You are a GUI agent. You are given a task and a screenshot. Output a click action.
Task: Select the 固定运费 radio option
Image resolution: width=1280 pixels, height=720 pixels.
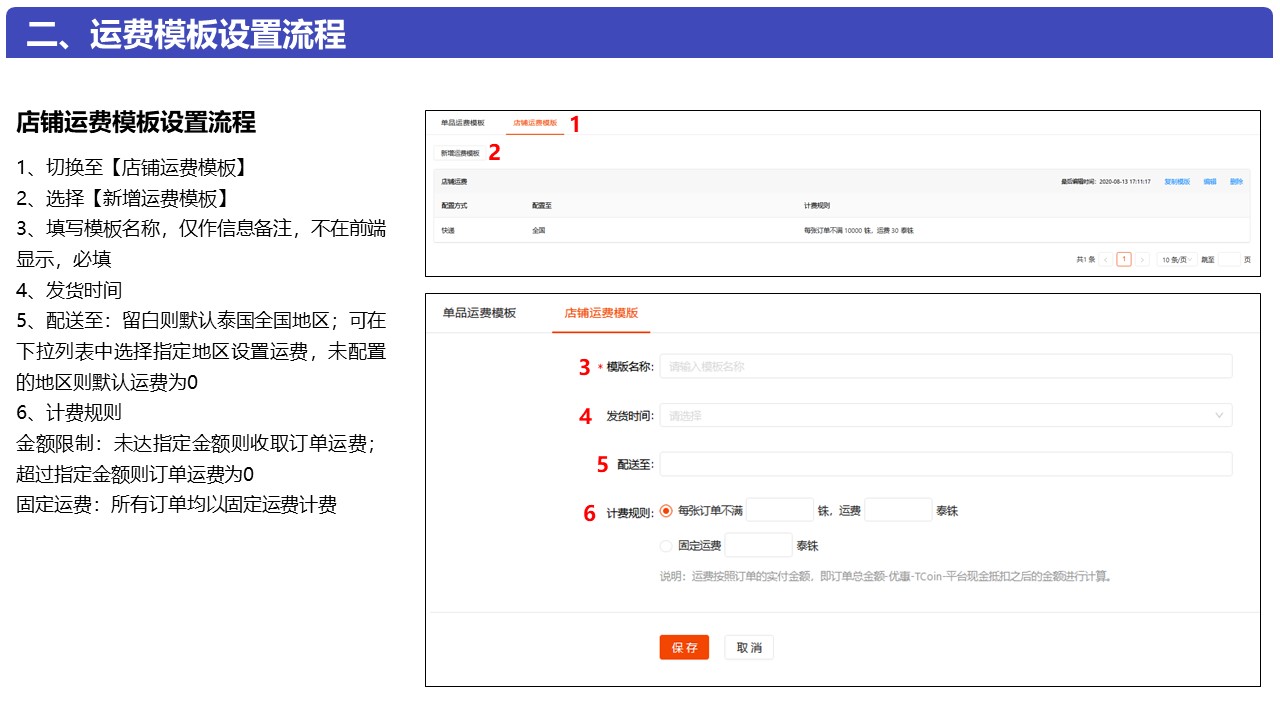click(x=666, y=546)
